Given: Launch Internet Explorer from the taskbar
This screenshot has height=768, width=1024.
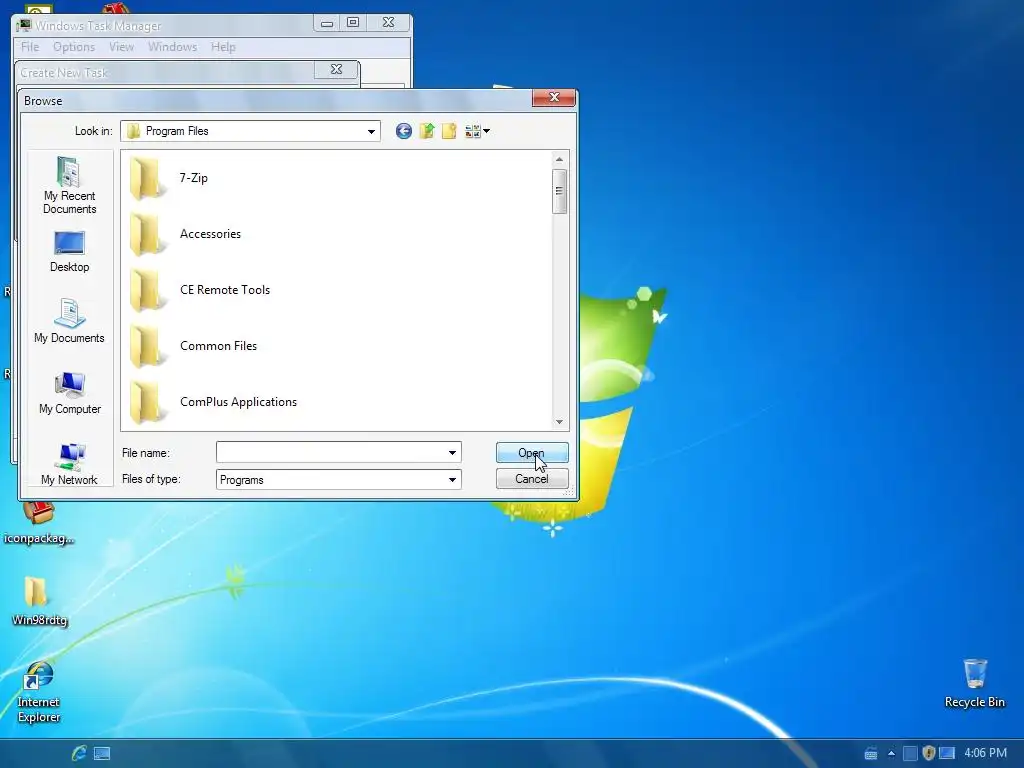Looking at the screenshot, I should (79, 753).
